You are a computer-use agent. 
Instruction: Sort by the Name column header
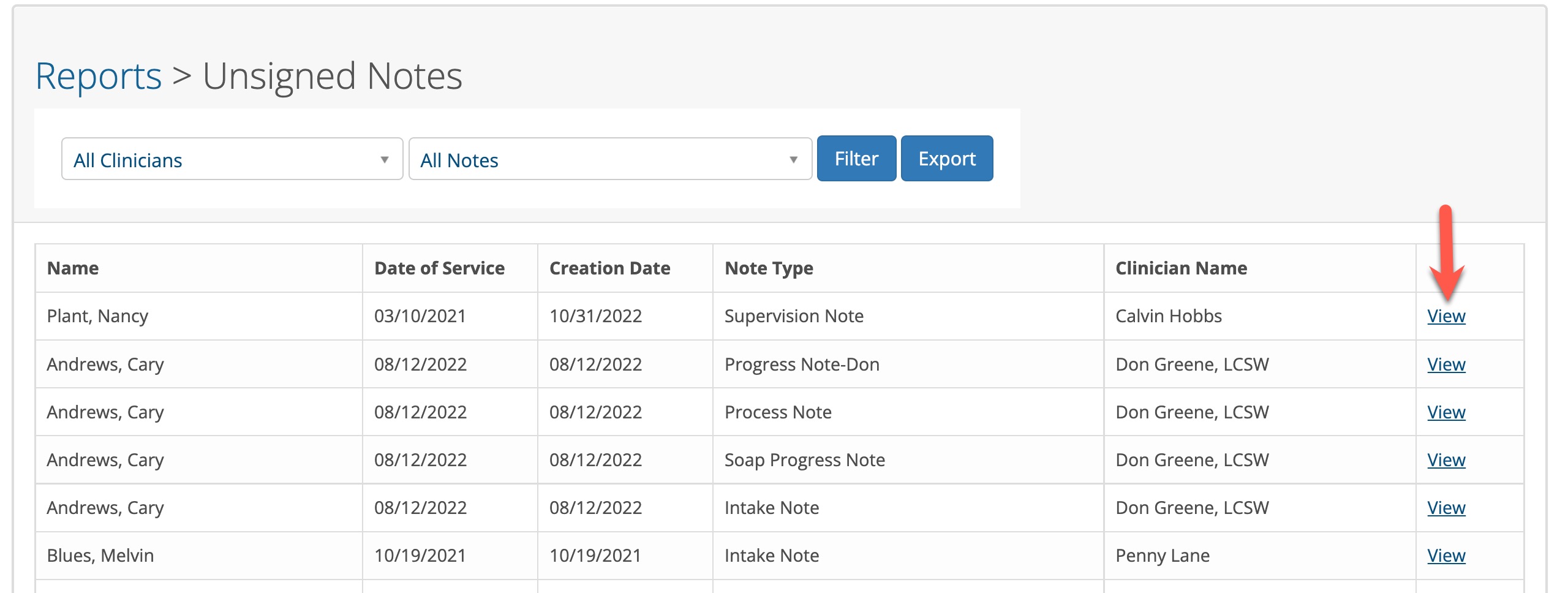(73, 268)
